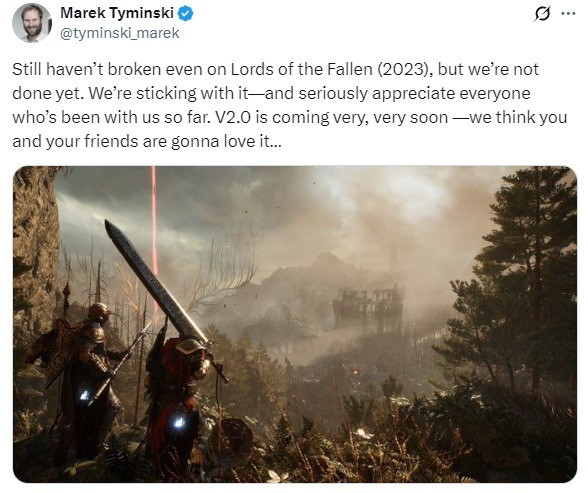Image resolution: width=588 pixels, height=493 pixels.
Task: Open Marek Tyminski's profile avatar
Action: [32, 23]
